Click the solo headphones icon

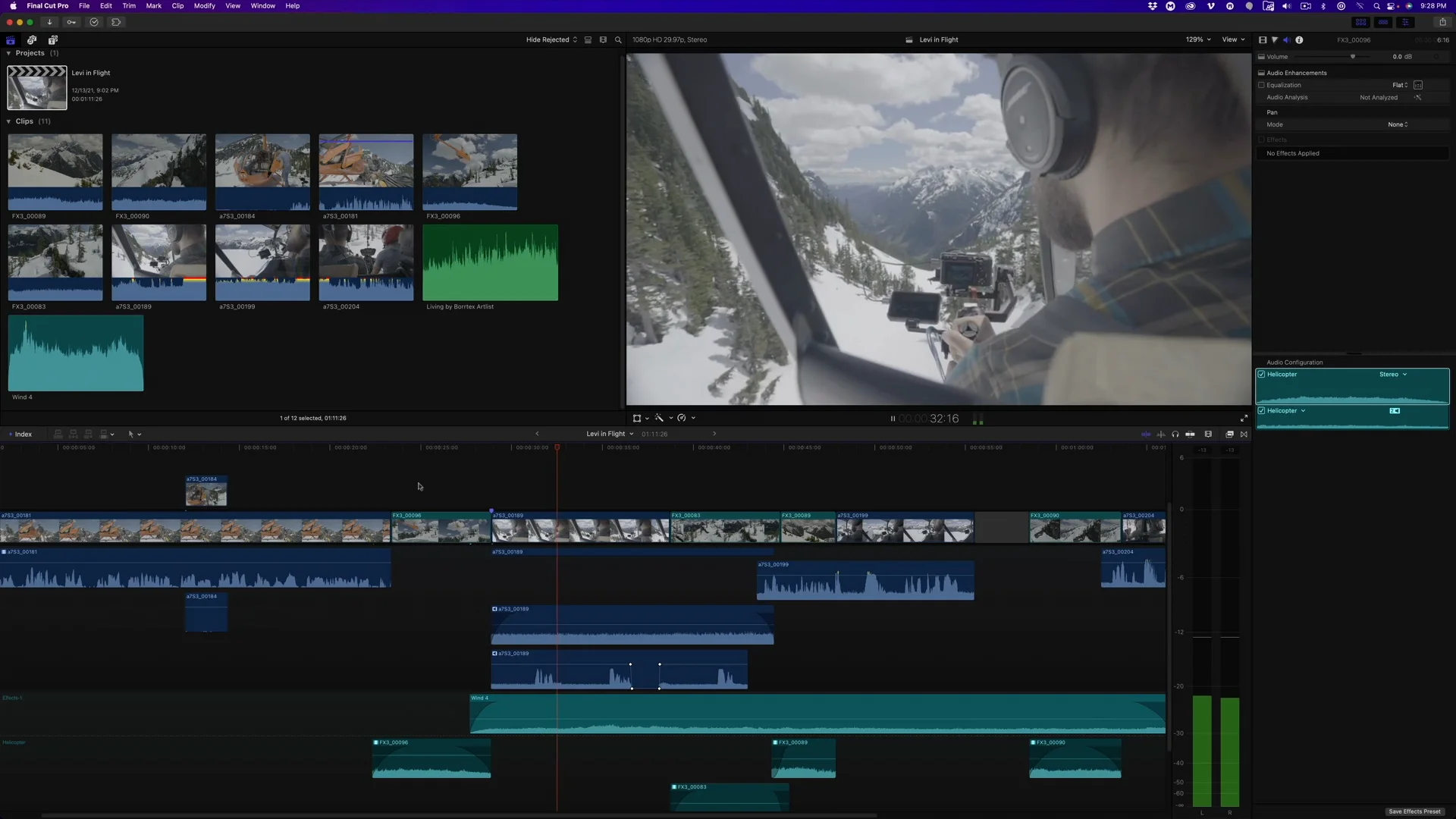(x=1175, y=435)
